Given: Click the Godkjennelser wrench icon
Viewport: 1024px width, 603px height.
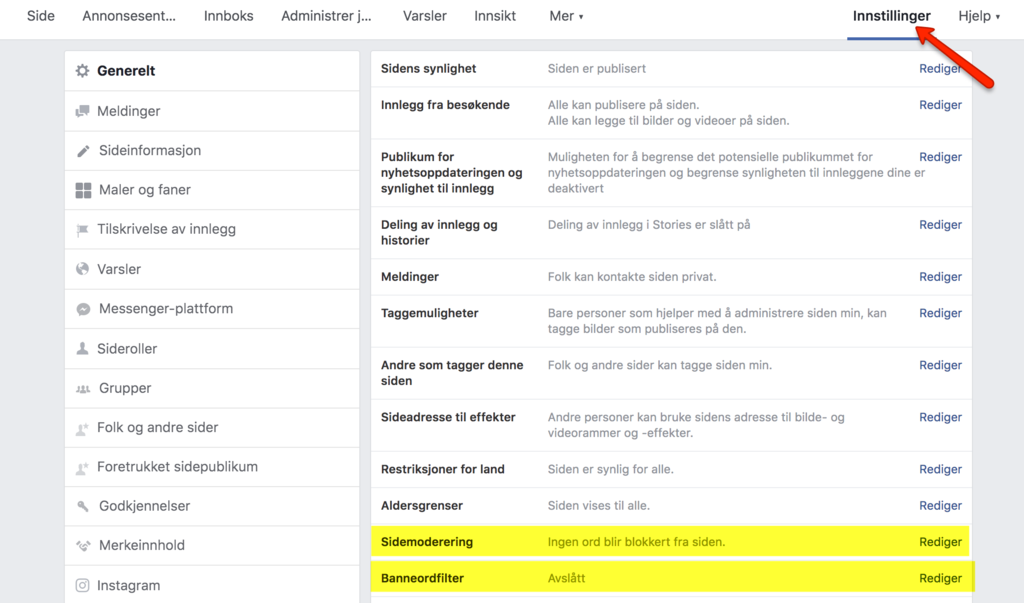Looking at the screenshot, I should coord(83,506).
